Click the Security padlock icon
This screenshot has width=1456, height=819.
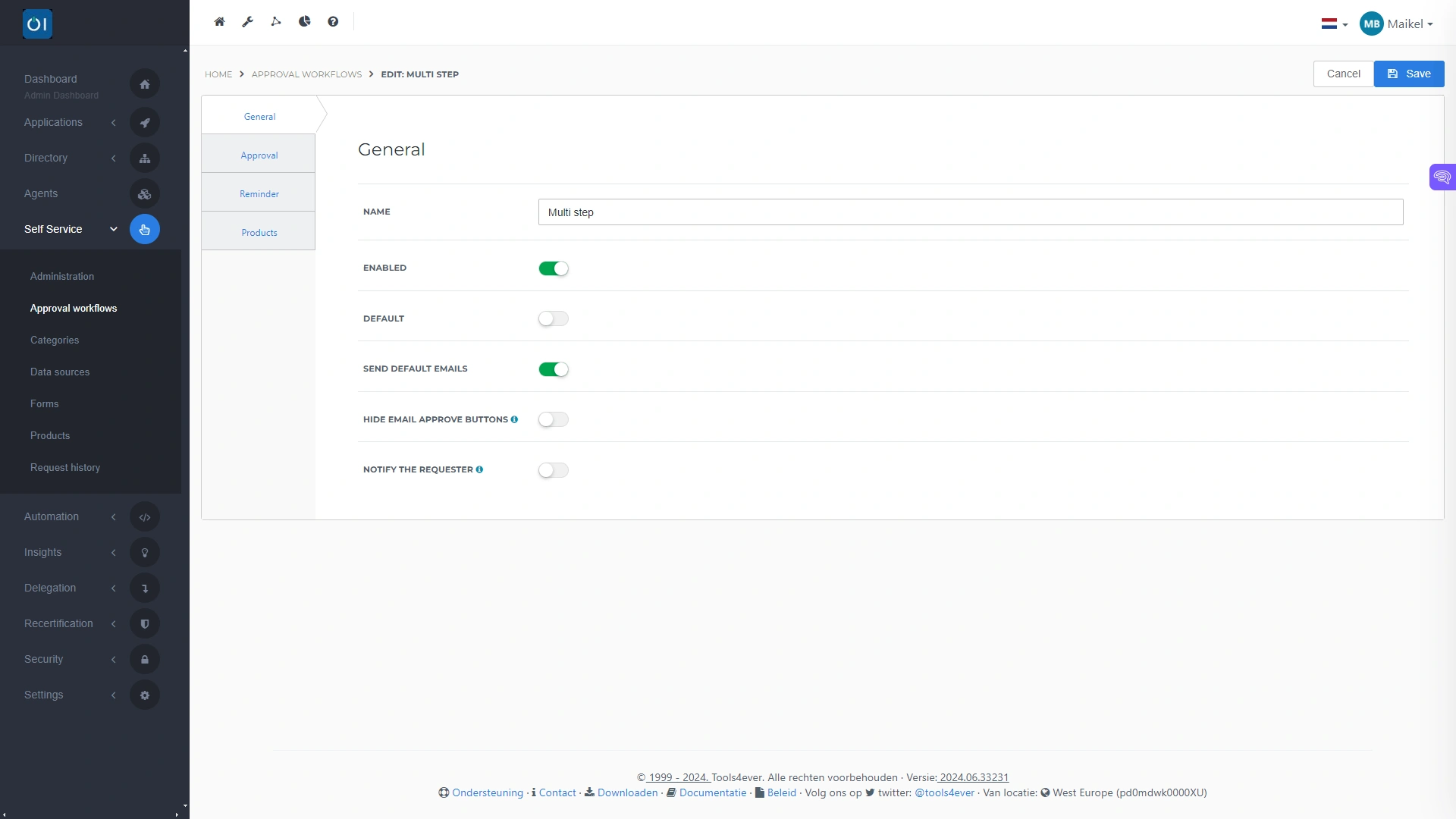coord(145,660)
